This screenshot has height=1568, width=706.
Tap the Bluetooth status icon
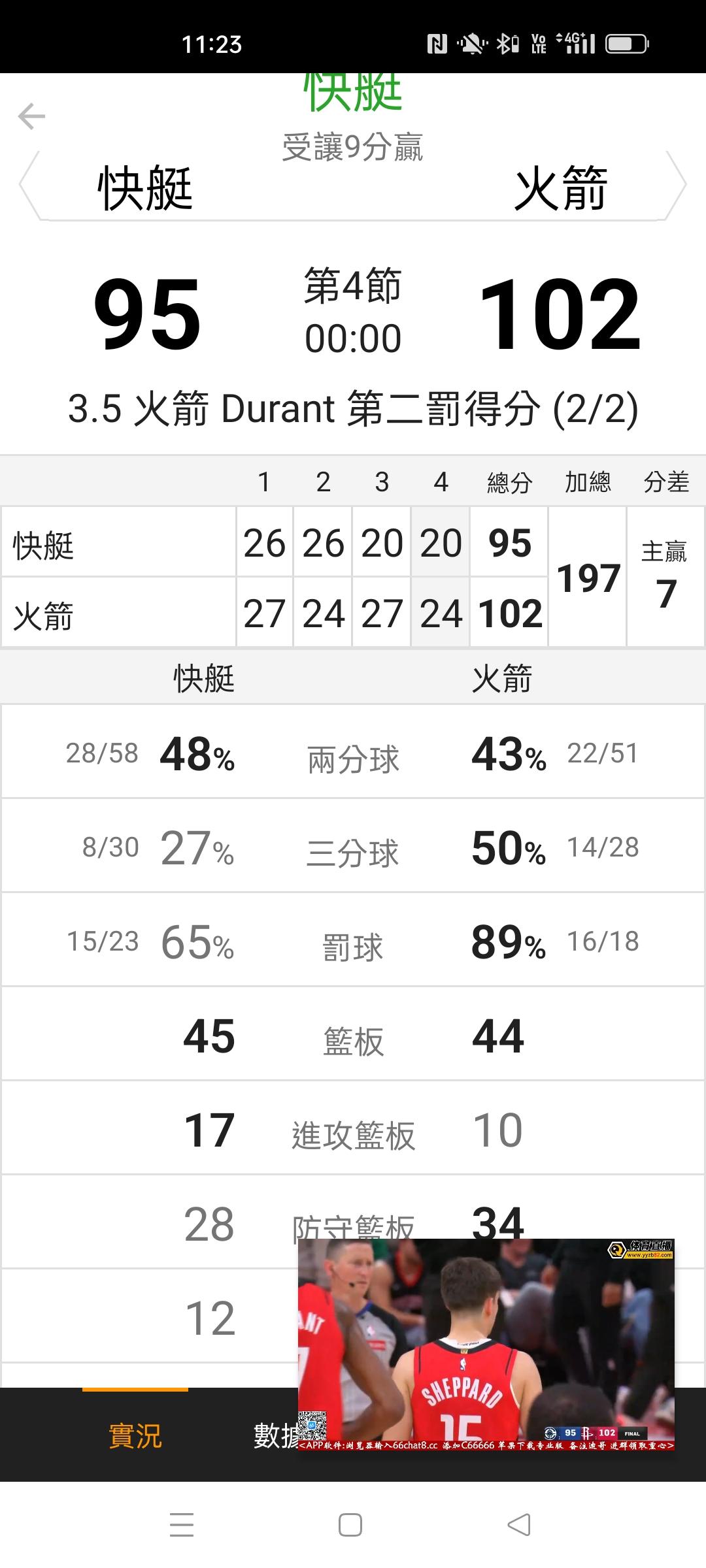point(507,44)
